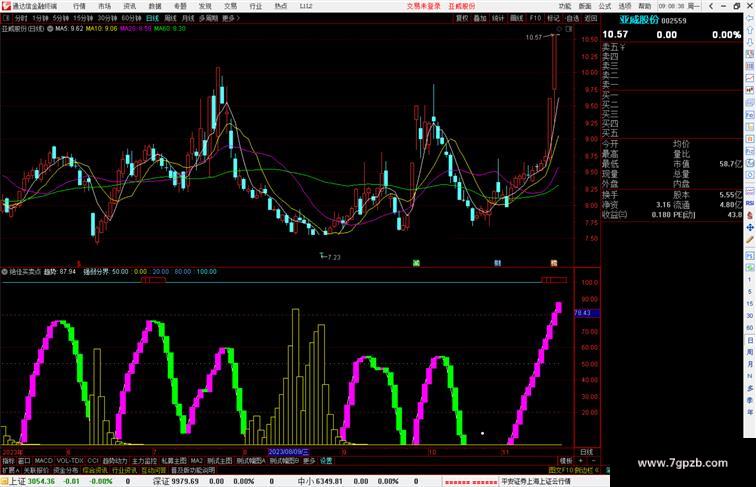The height and width of the screenshot is (487, 756).
Task: Switch to 1分钟 chart period
Action: click(40, 18)
